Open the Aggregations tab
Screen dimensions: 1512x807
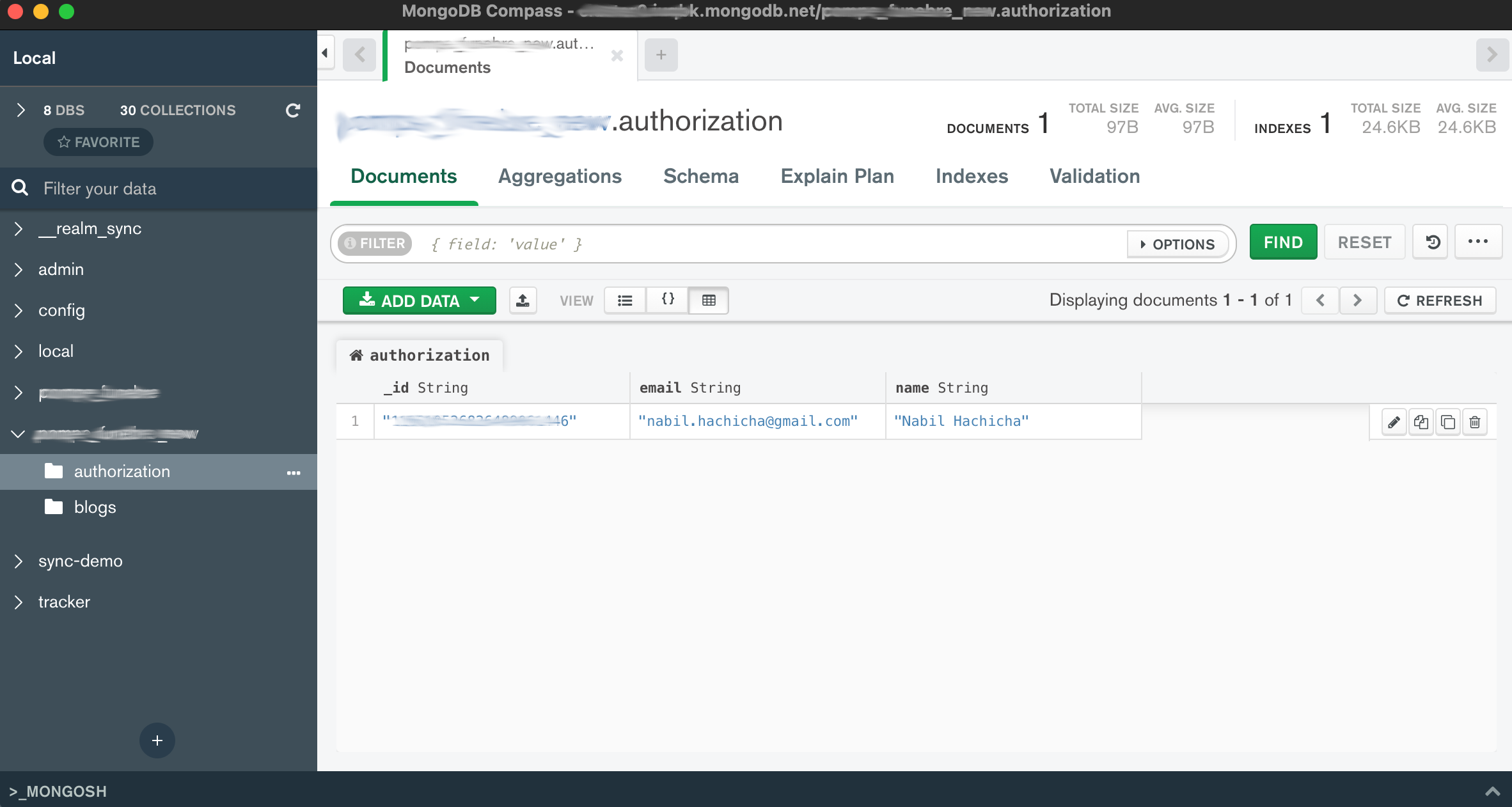(x=560, y=176)
